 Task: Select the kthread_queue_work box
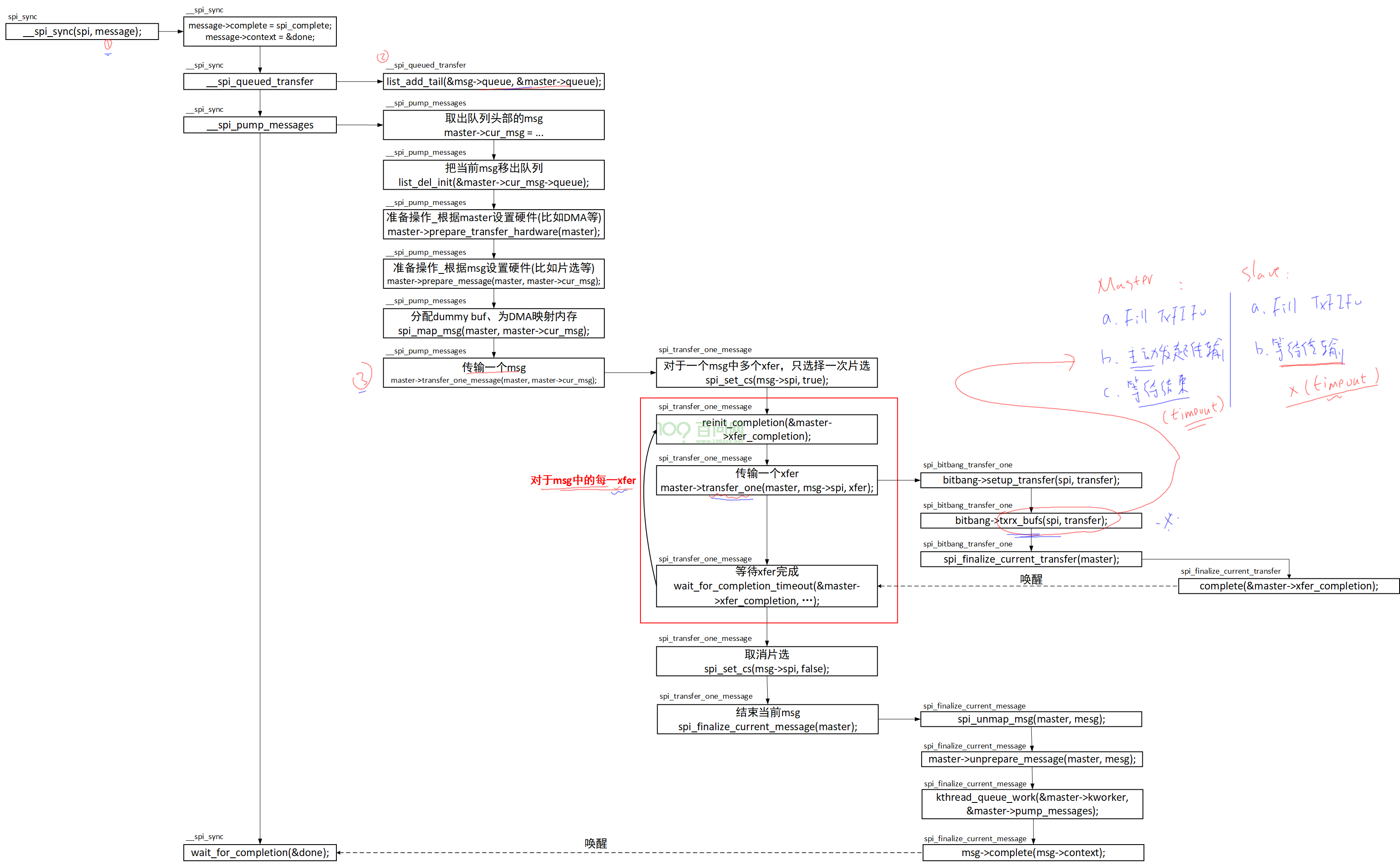point(1032,804)
